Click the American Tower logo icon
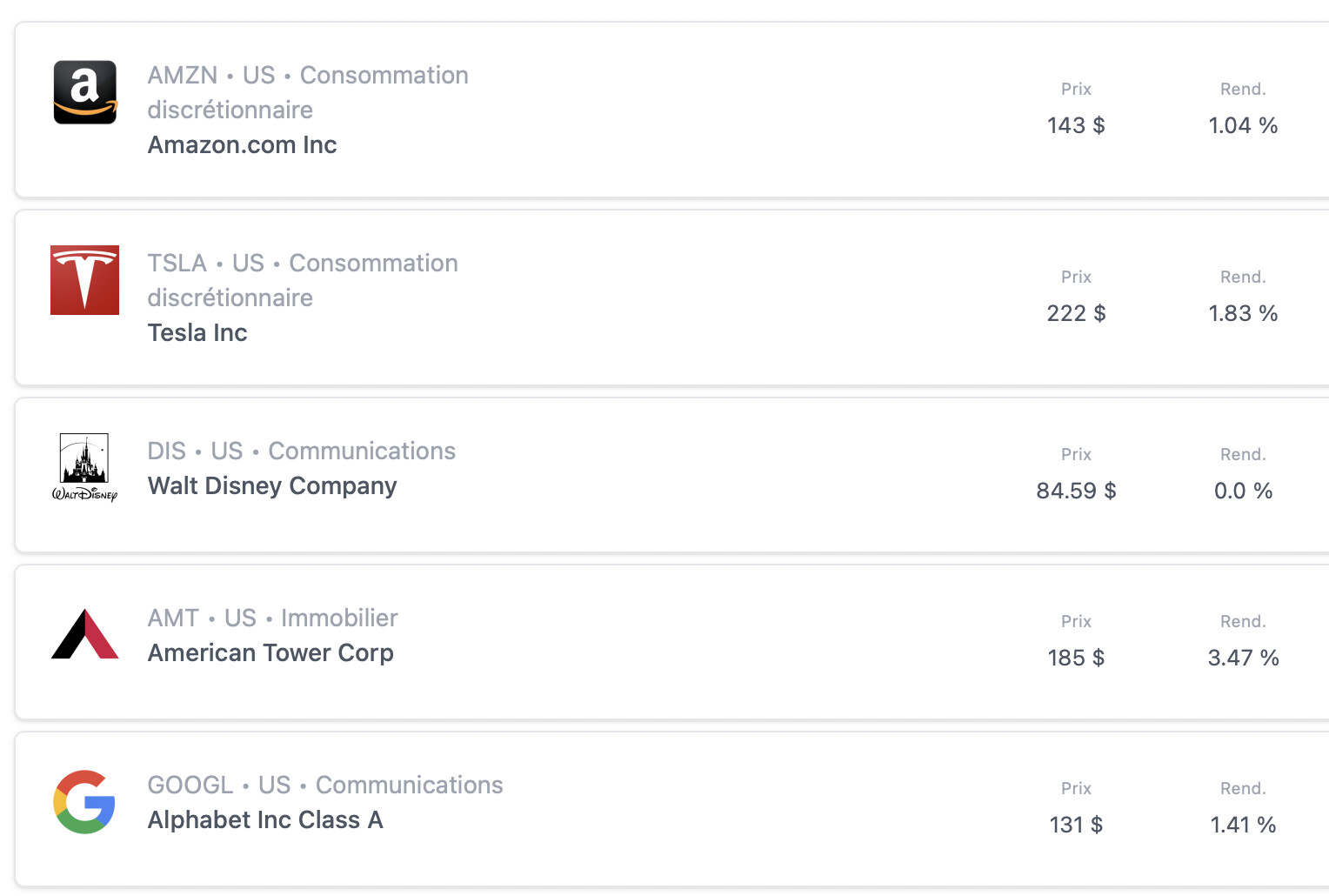The height and width of the screenshot is (896, 1329). coord(85,634)
